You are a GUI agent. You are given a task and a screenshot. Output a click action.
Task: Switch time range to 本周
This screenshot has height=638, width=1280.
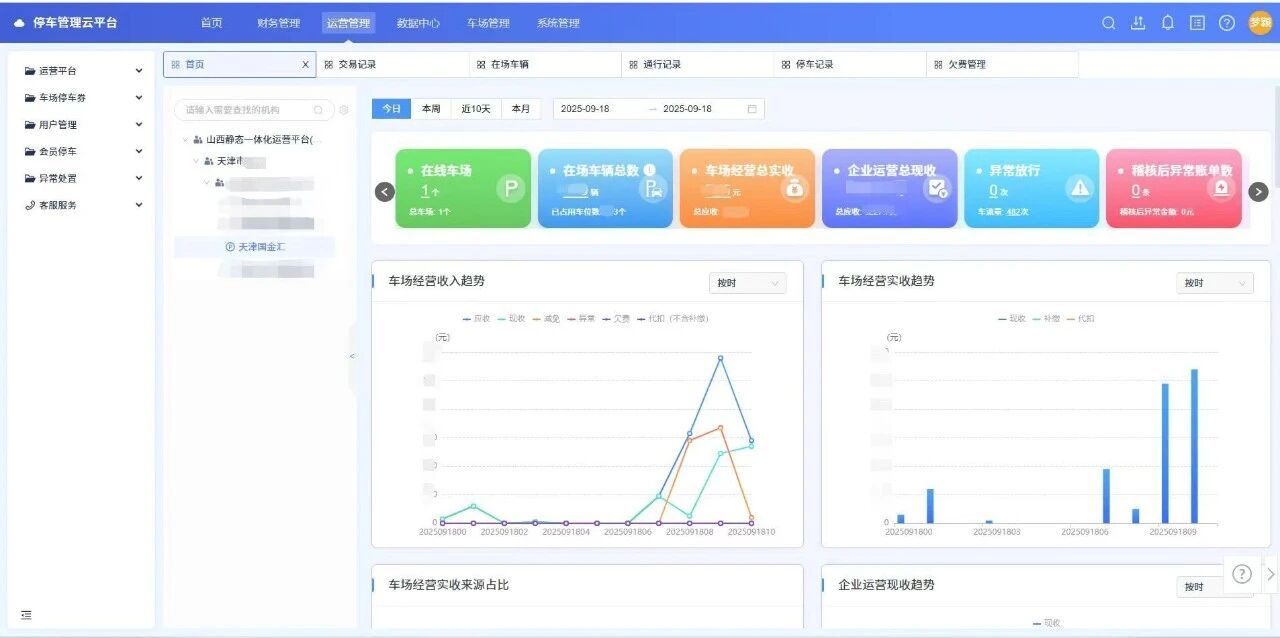point(431,109)
